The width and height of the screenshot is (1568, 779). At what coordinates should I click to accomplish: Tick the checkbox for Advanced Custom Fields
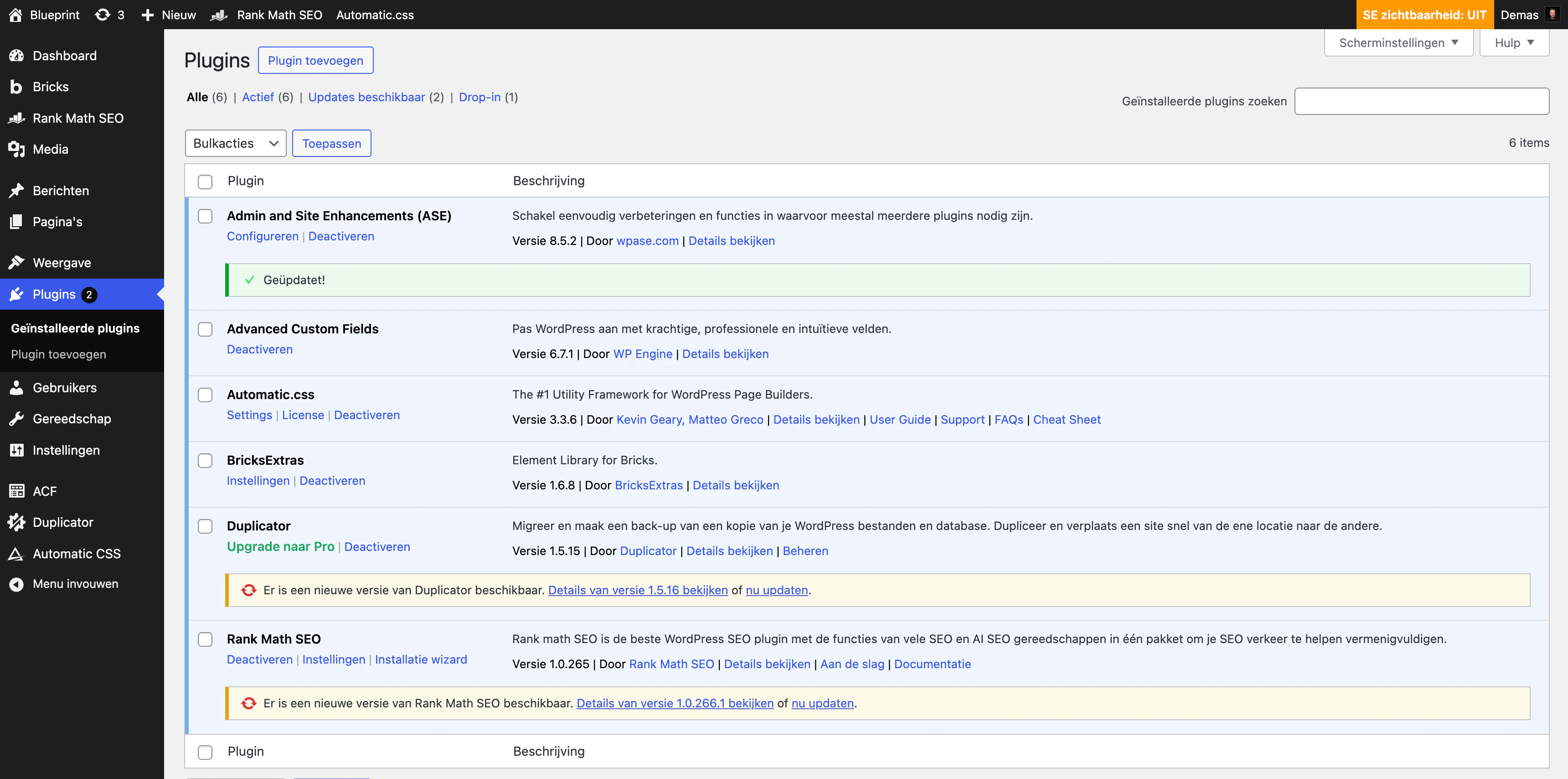[205, 329]
